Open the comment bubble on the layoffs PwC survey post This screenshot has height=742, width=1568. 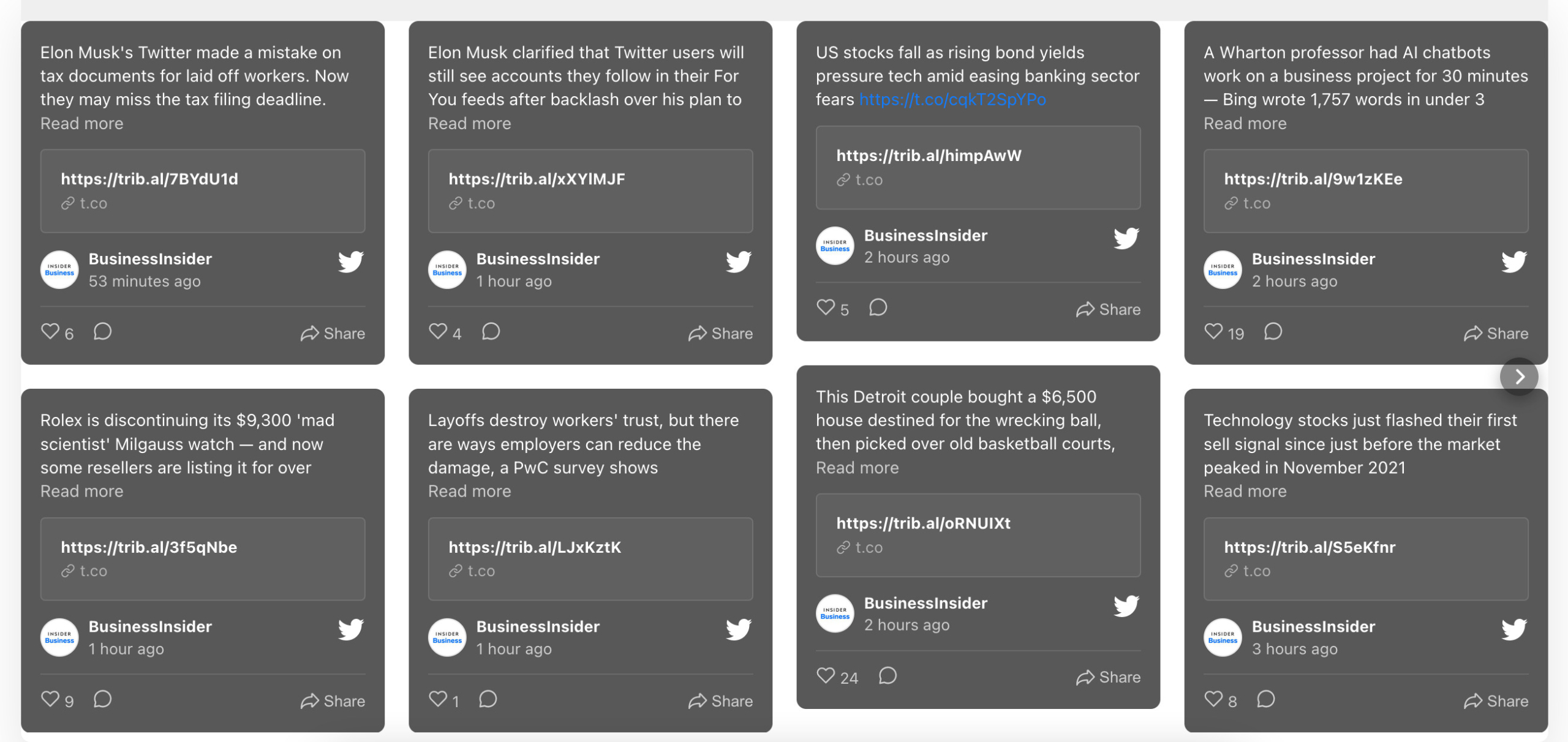pyautogui.click(x=488, y=699)
